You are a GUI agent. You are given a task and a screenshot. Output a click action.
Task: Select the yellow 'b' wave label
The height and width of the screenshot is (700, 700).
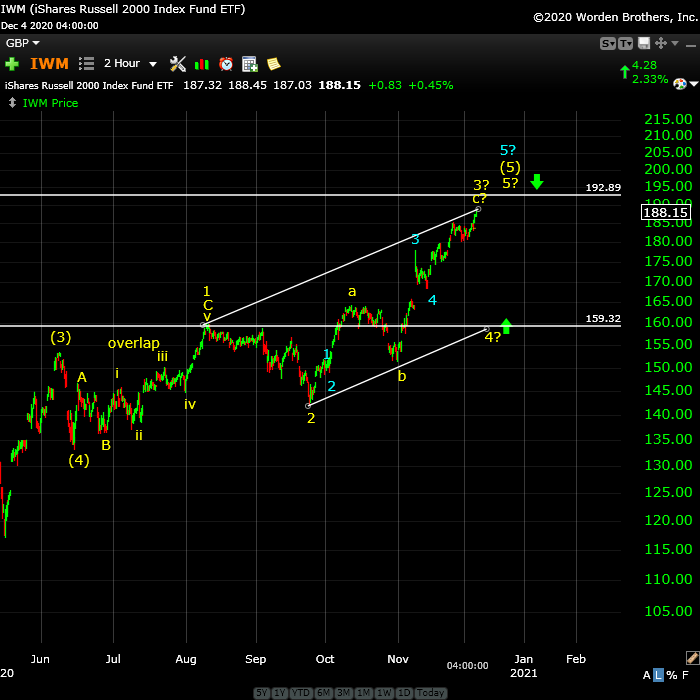402,376
